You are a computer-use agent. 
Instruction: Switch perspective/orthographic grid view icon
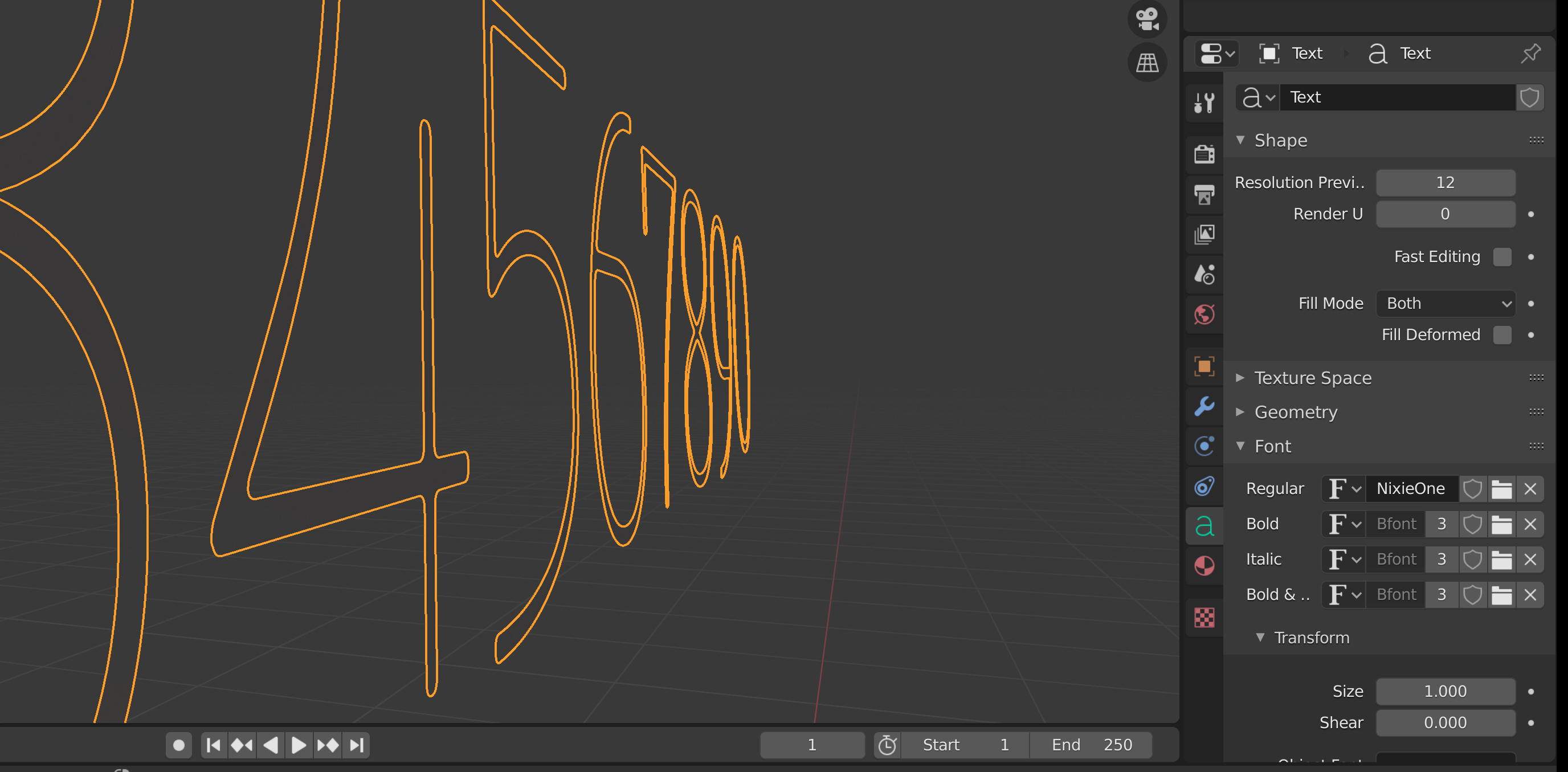point(1147,62)
